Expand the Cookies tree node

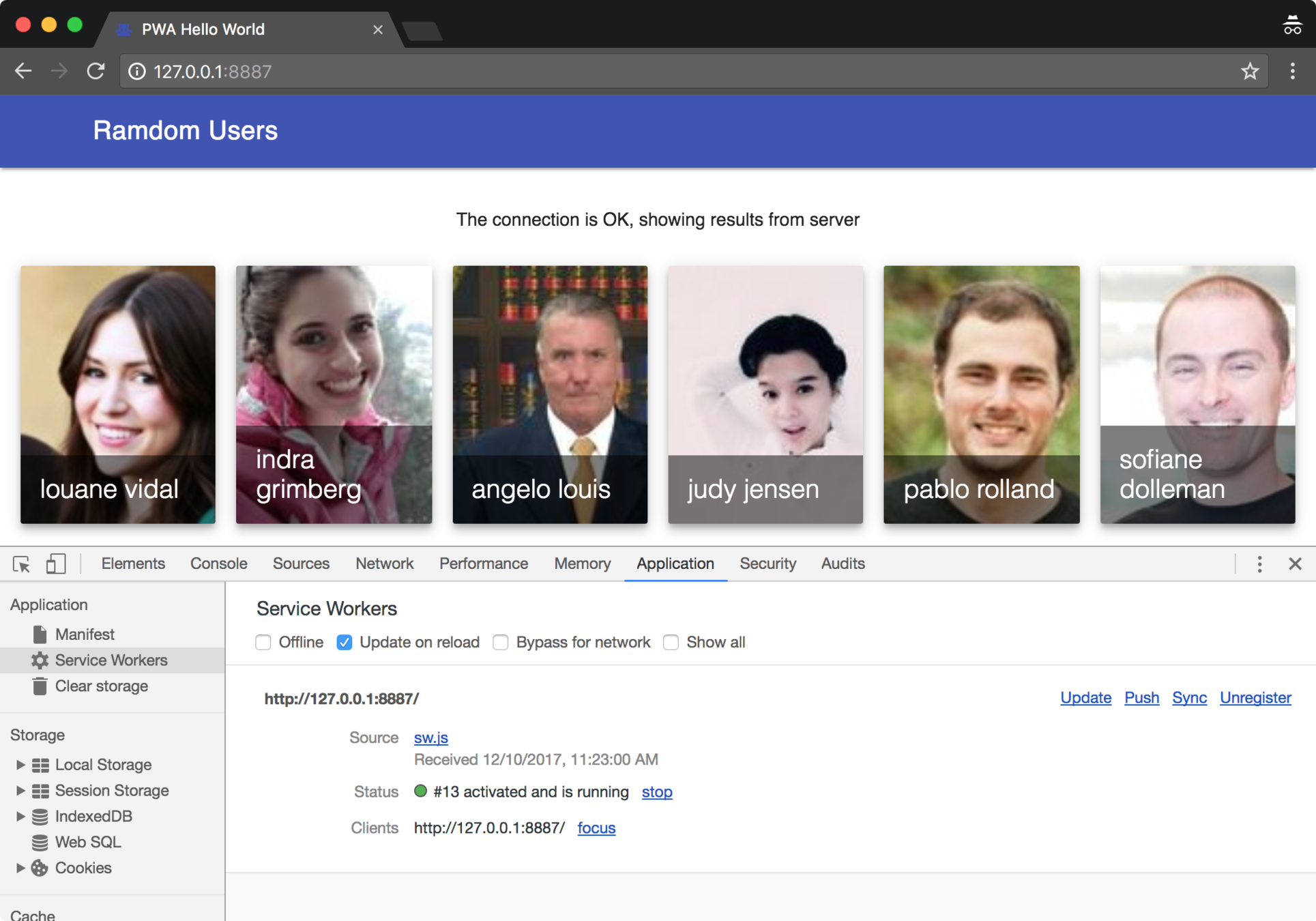pyautogui.click(x=20, y=868)
